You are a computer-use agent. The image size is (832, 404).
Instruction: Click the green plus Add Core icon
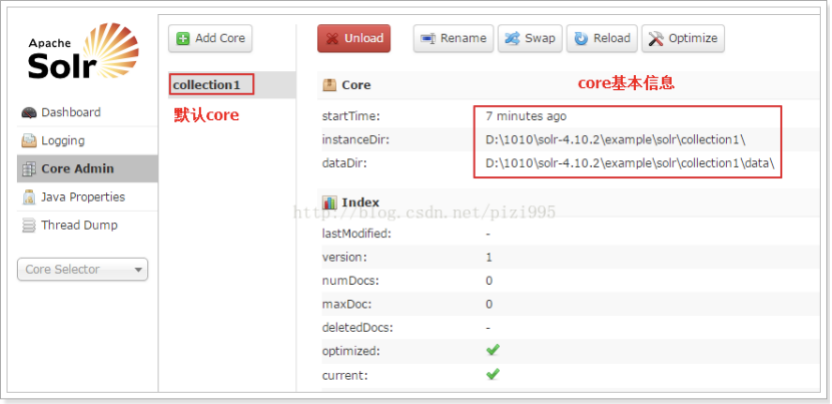(x=183, y=38)
